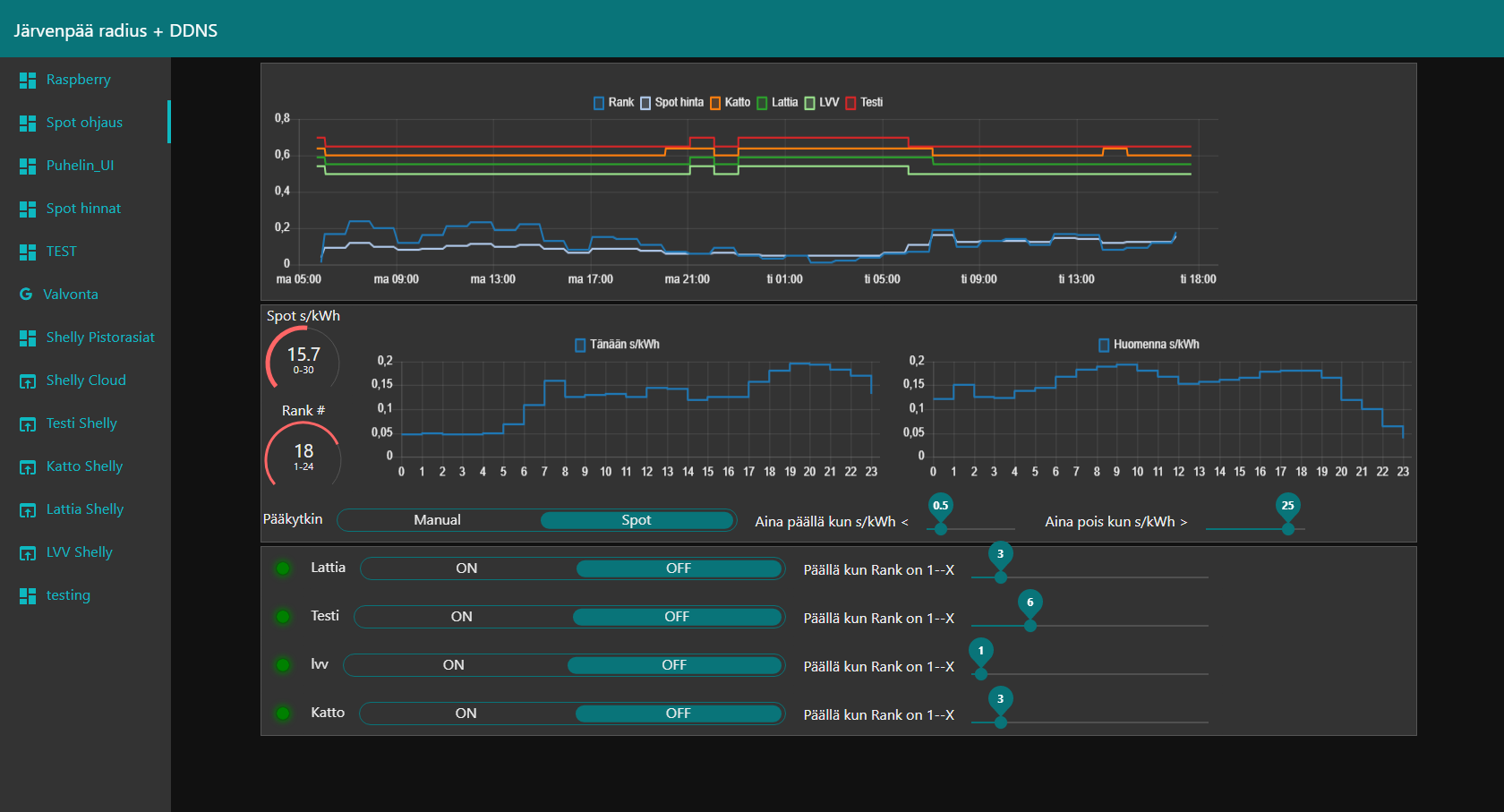Click the Aina pois kun s/kWh slider handle
Image resolution: width=1504 pixels, height=812 pixels.
pyautogui.click(x=1287, y=529)
